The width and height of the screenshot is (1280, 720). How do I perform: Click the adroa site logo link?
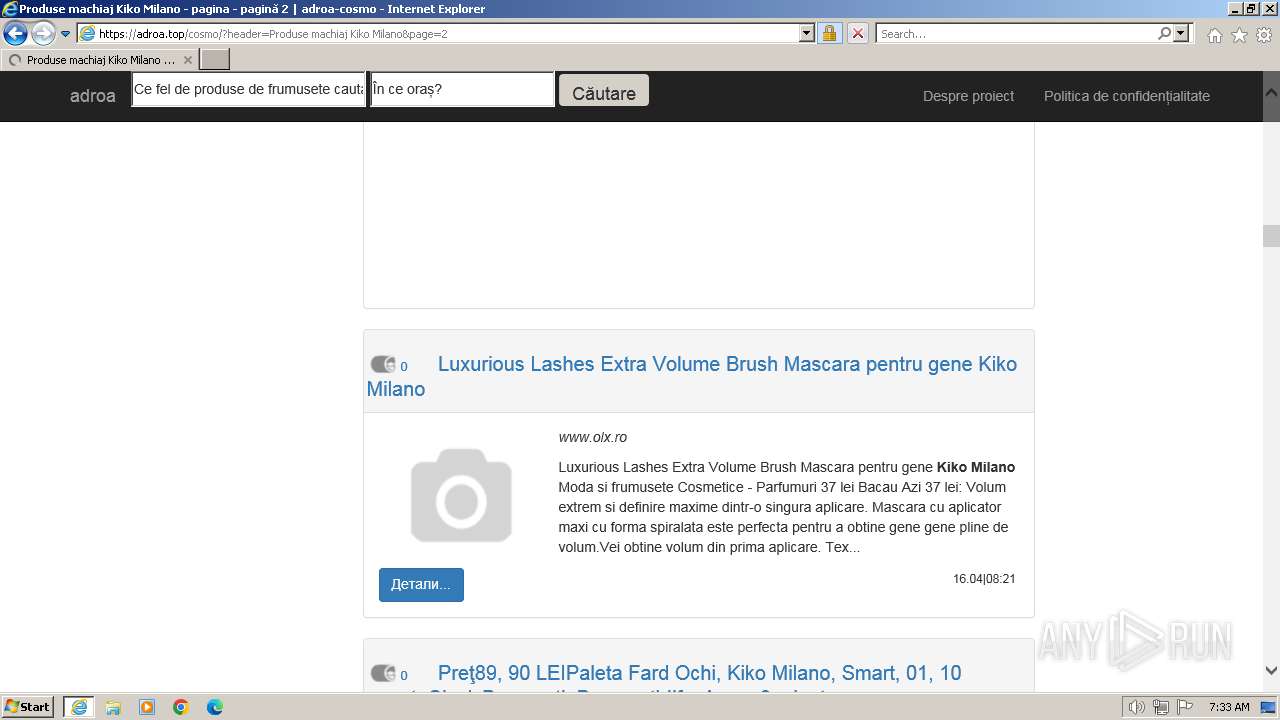pyautogui.click(x=93, y=96)
